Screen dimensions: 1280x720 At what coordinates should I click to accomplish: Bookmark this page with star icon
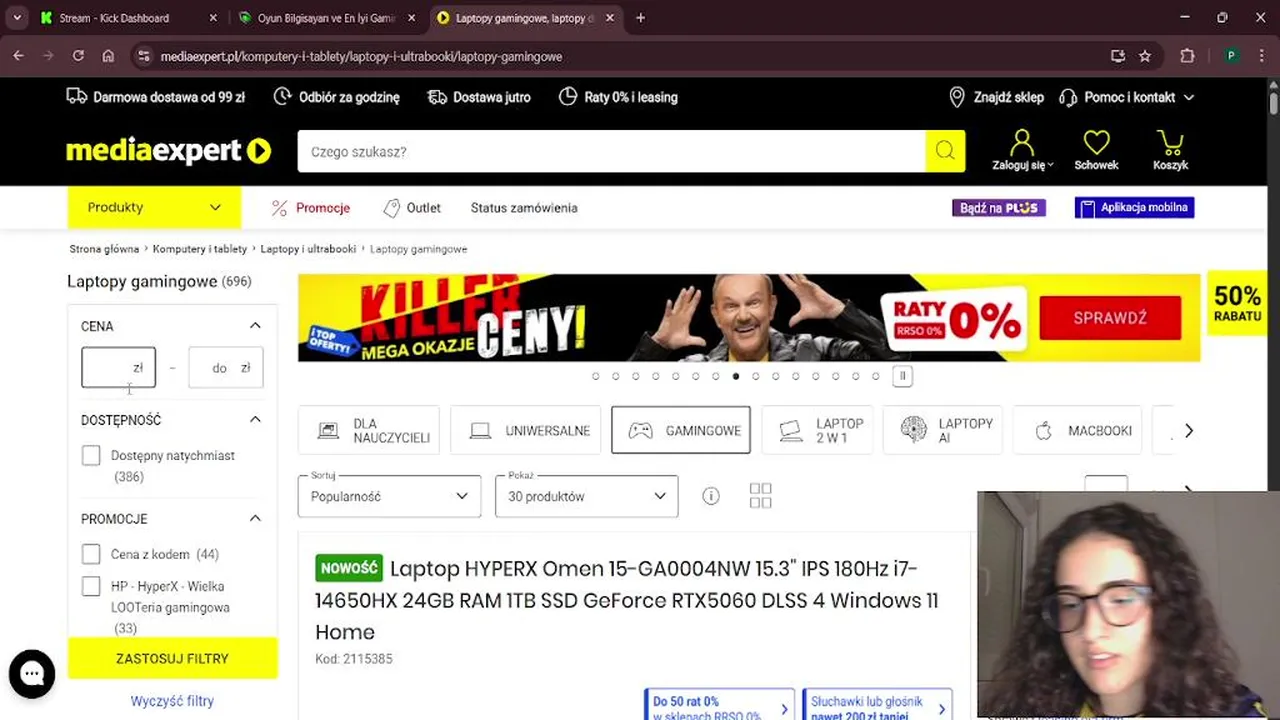point(1145,56)
